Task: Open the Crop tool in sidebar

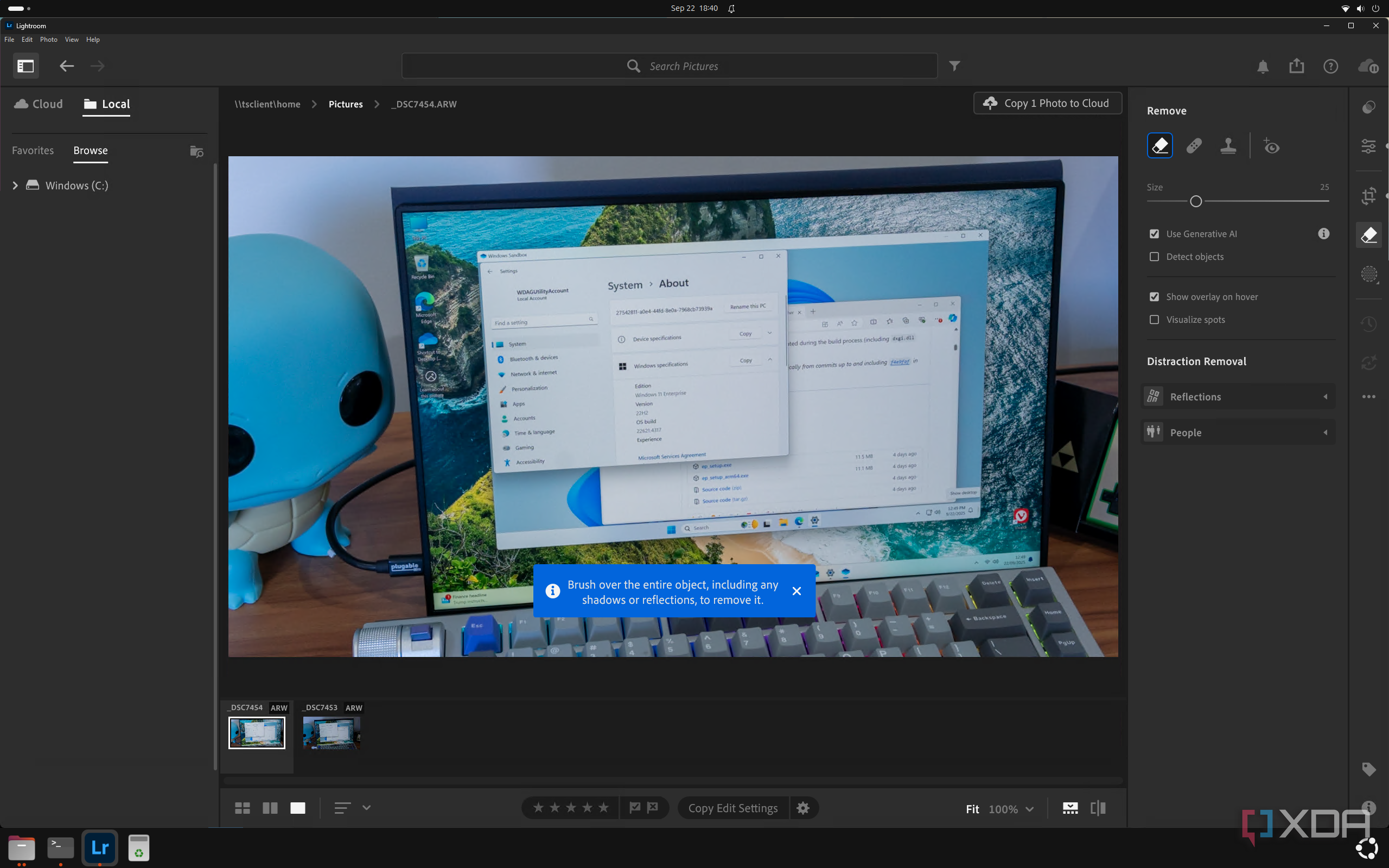Action: coord(1369,196)
